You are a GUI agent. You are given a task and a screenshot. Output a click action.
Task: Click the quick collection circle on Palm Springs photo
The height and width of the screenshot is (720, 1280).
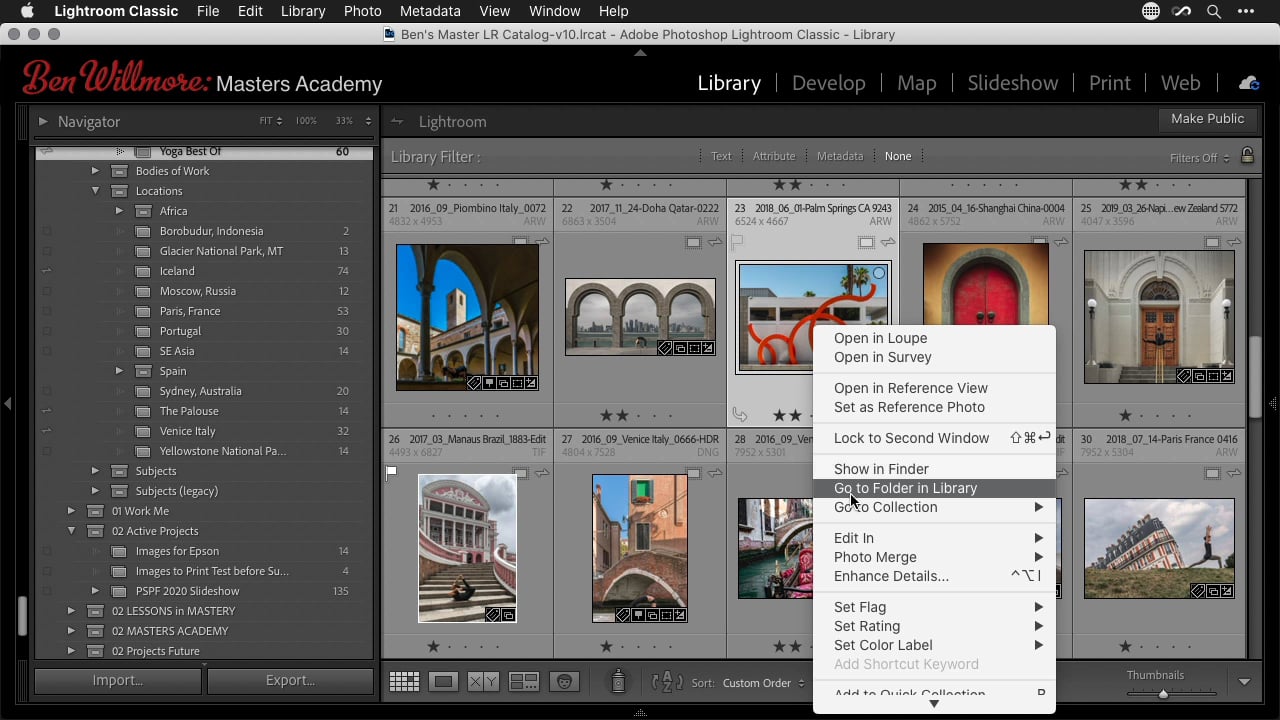[x=879, y=273]
